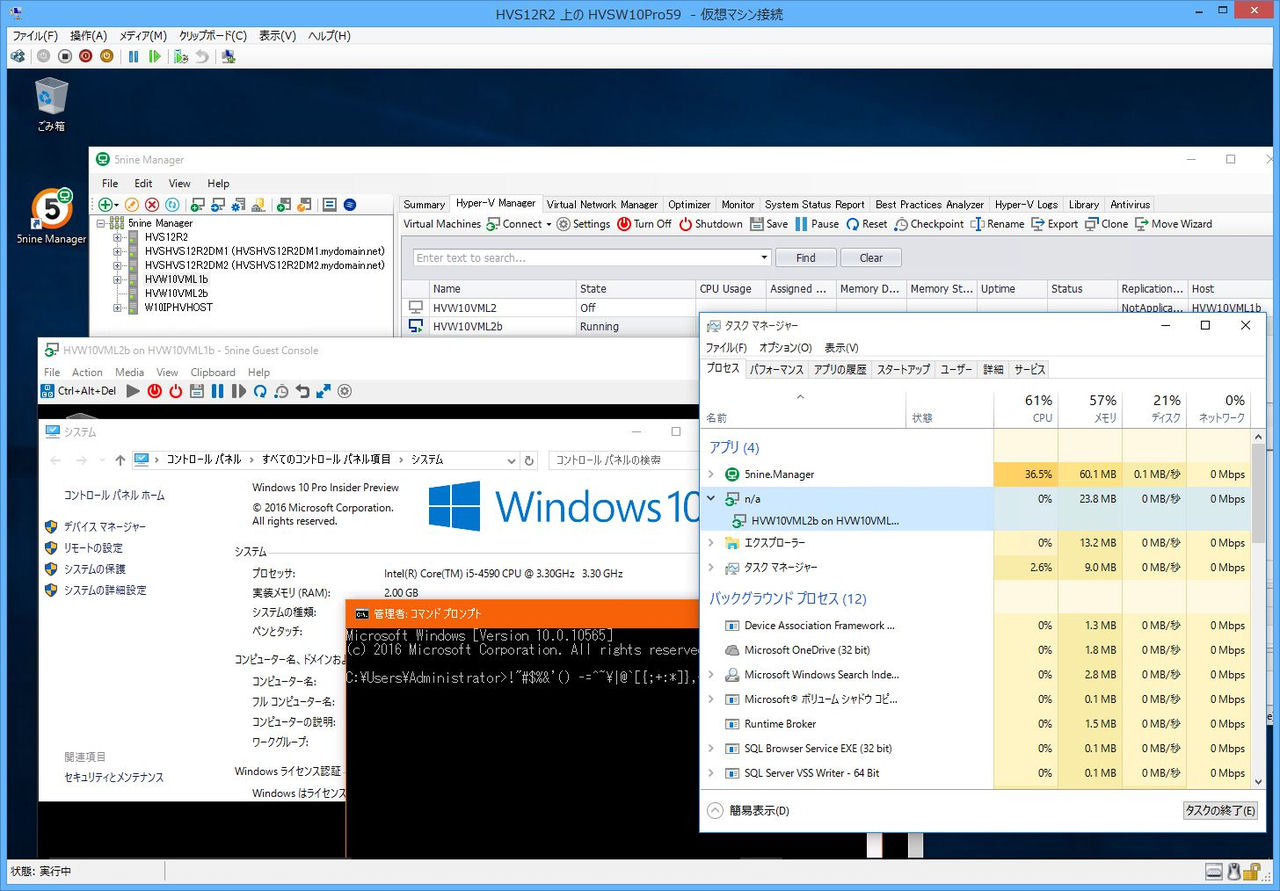The height and width of the screenshot is (891, 1280).
Task: Expand the HVSHVS12R2DM1 tree node
Action: (118, 251)
